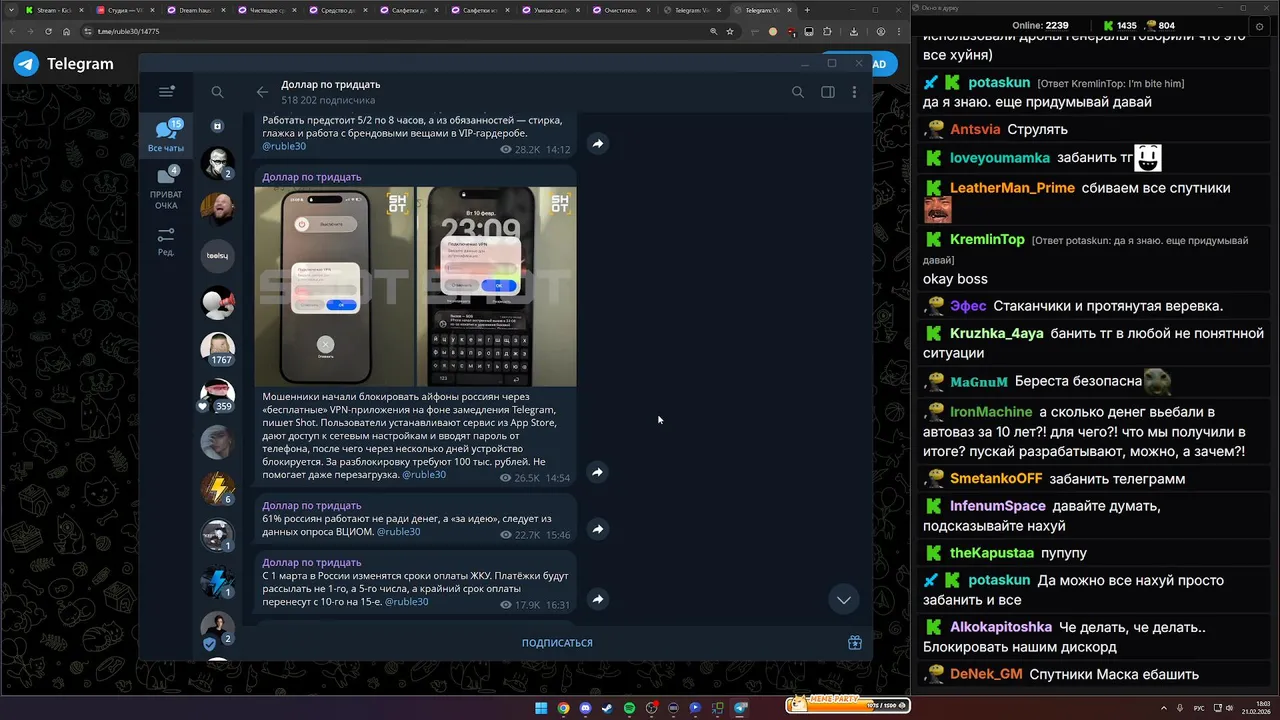Click @ruble30 link in the 14:12 post
Image resolution: width=1280 pixels, height=720 pixels.
pyautogui.click(x=284, y=146)
